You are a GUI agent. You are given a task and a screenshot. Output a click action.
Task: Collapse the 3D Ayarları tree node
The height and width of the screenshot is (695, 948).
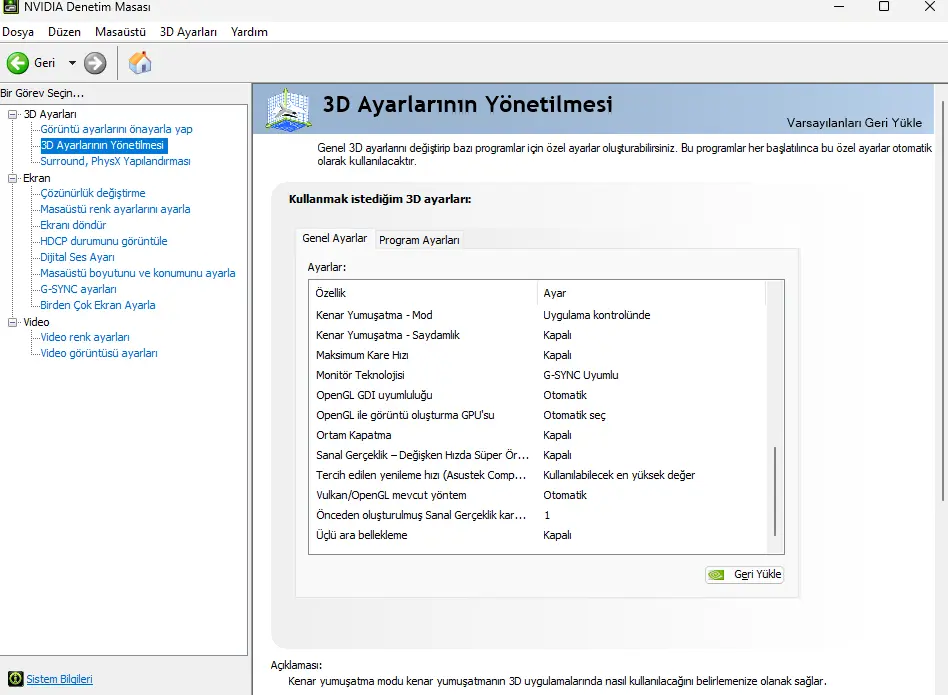12,114
